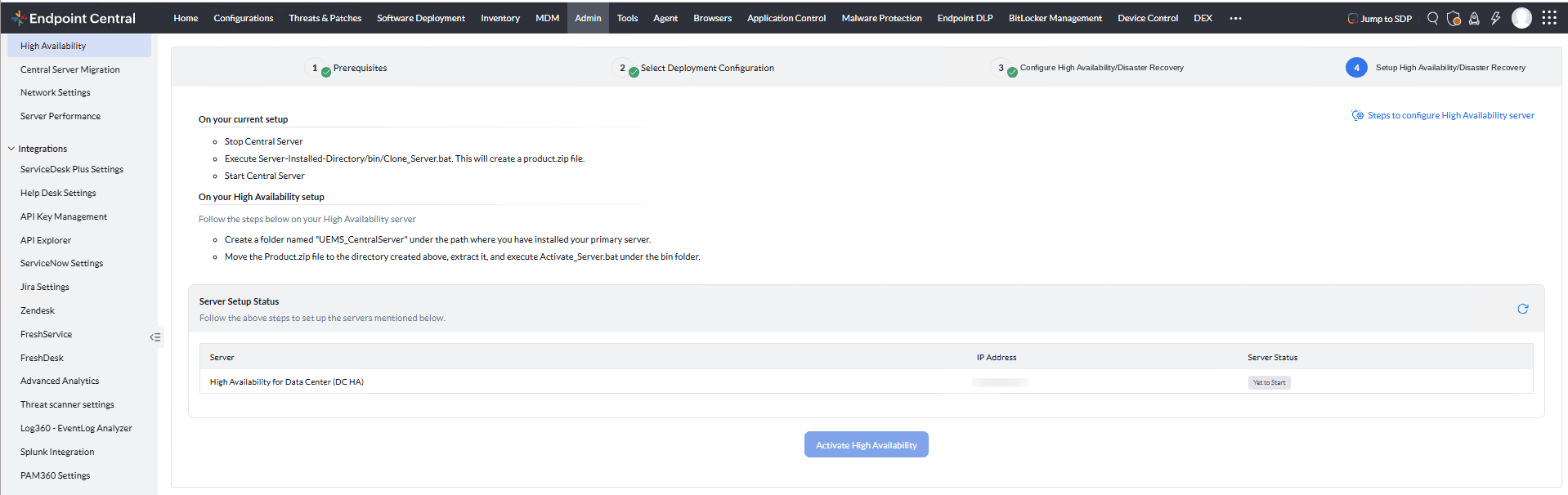This screenshot has width=1568, height=495.
Task: Open FreshService integration
Action: 47,334
